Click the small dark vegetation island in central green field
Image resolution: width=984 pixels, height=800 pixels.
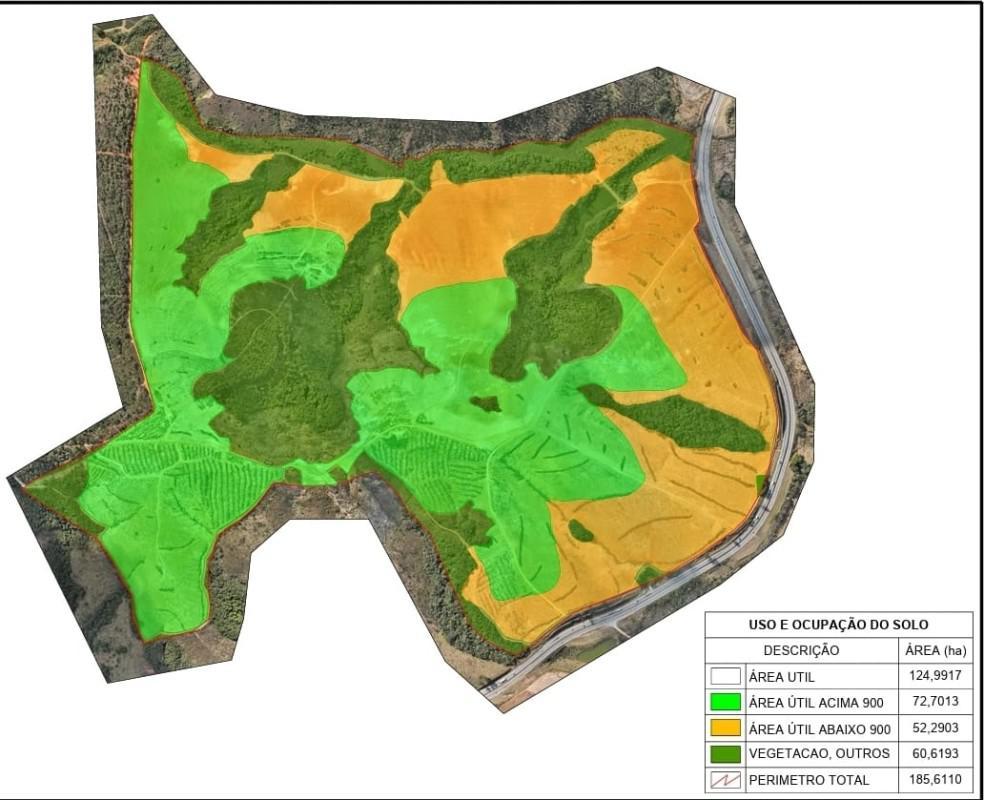(x=486, y=404)
